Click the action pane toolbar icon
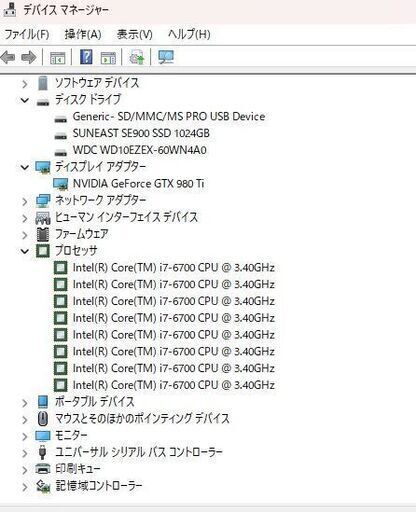Screen dimensions: 416x512 coord(108,58)
